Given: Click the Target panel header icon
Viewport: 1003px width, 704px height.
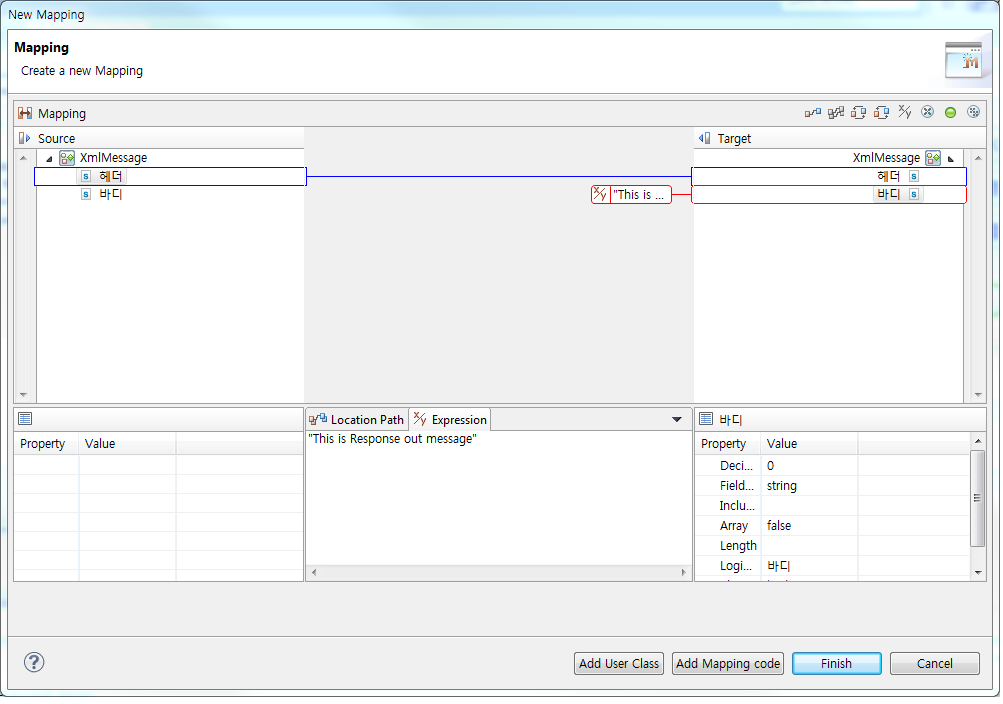Looking at the screenshot, I should point(702,138).
